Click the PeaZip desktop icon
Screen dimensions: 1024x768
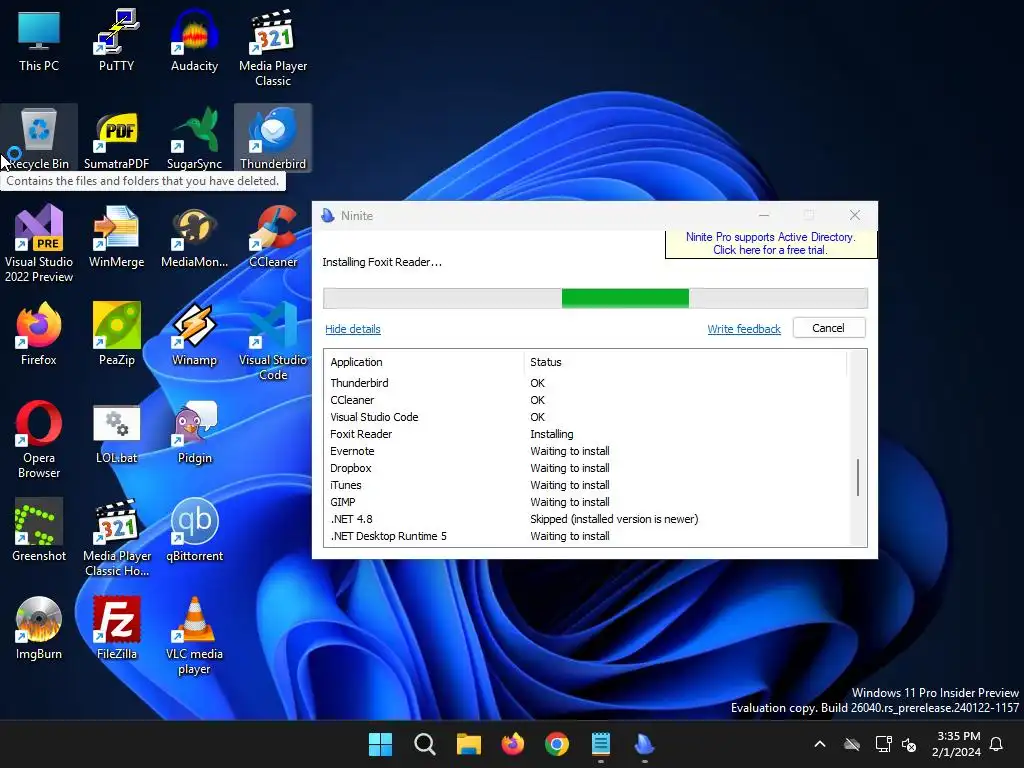tap(116, 334)
